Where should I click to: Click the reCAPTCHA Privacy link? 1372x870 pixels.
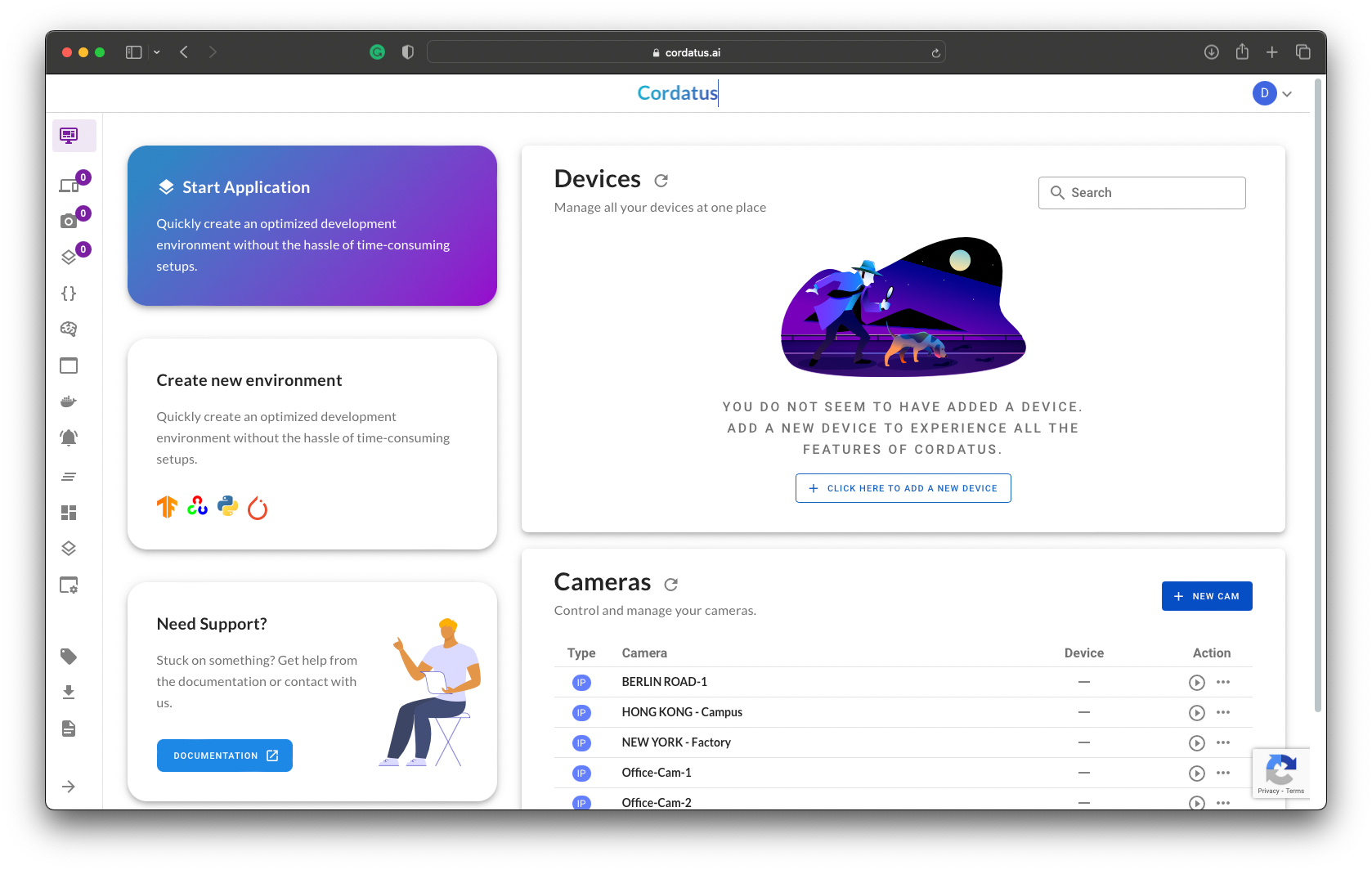click(x=1268, y=791)
